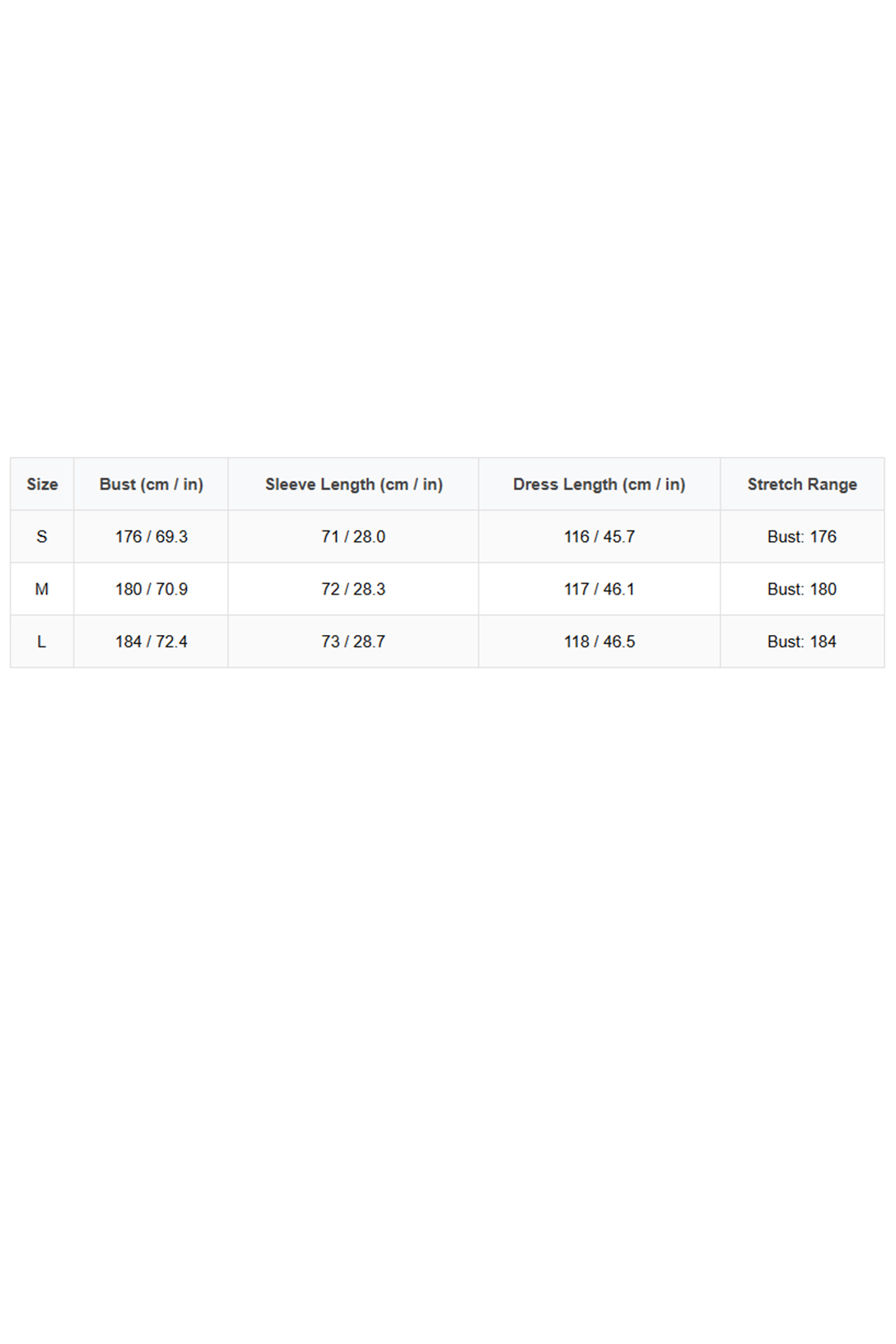The image size is (896, 1344).
Task: Click the Bust (cm / in) header
Action: point(152,484)
